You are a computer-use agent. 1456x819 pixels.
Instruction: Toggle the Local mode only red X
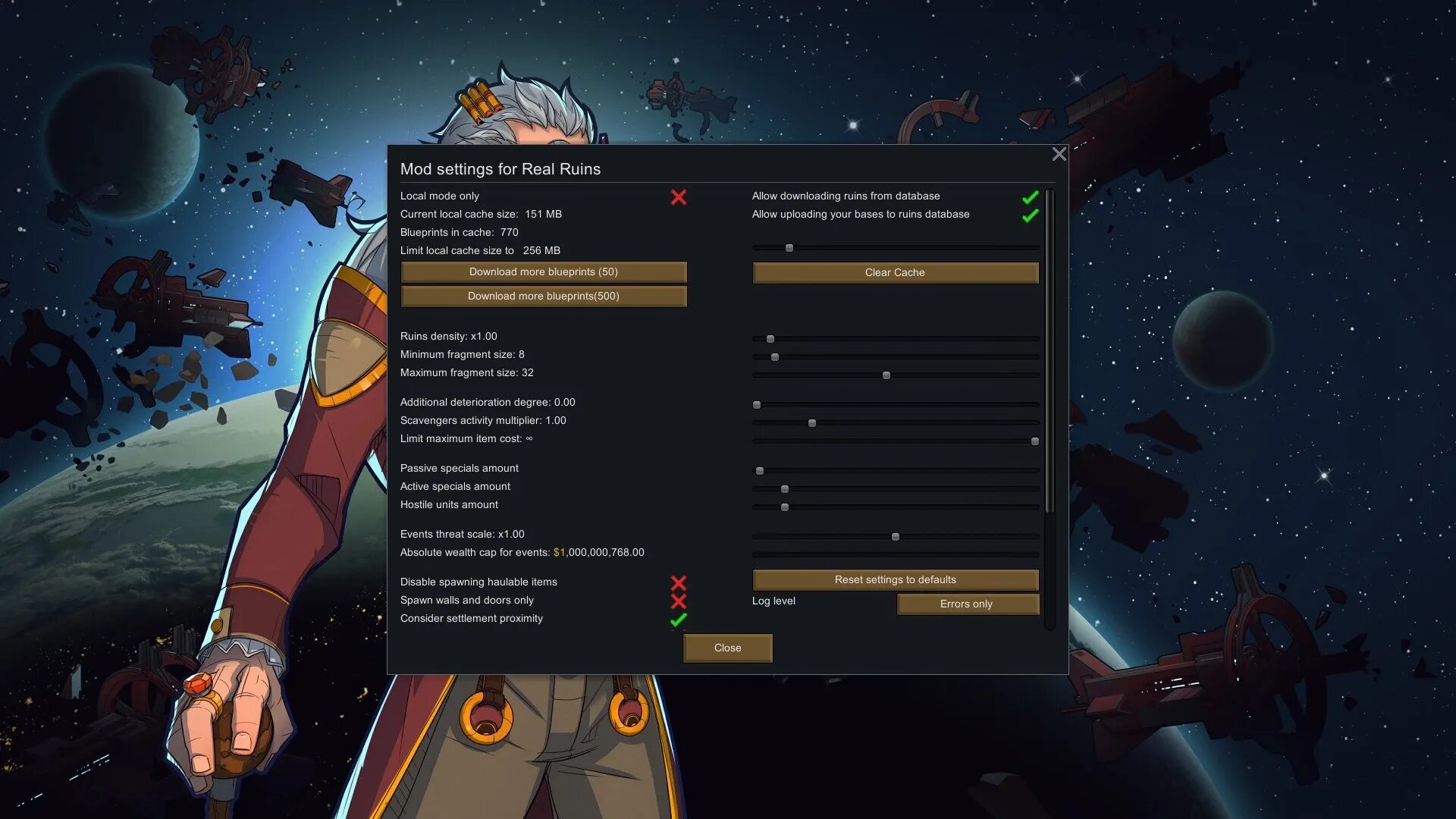point(679,197)
